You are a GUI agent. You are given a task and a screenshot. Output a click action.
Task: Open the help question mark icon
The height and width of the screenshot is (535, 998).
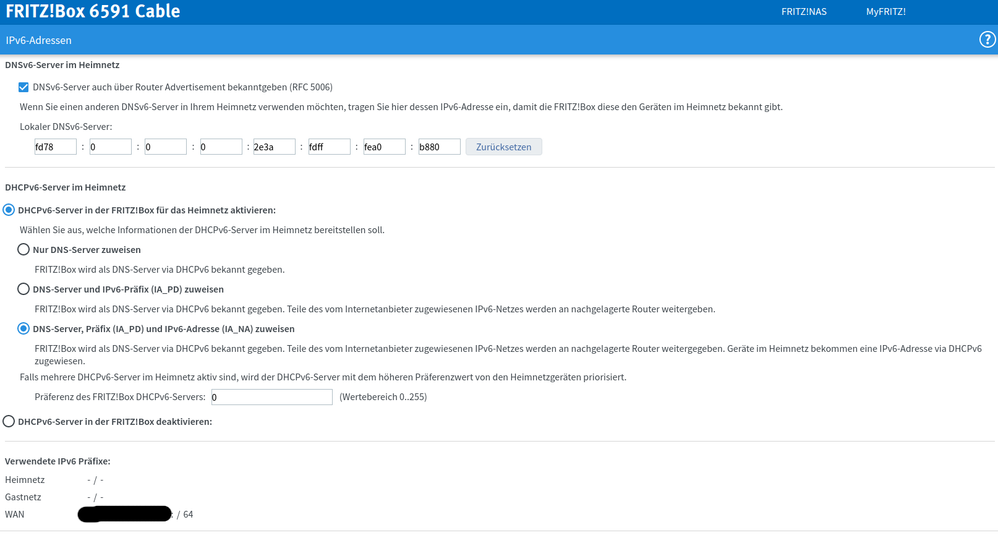click(987, 40)
